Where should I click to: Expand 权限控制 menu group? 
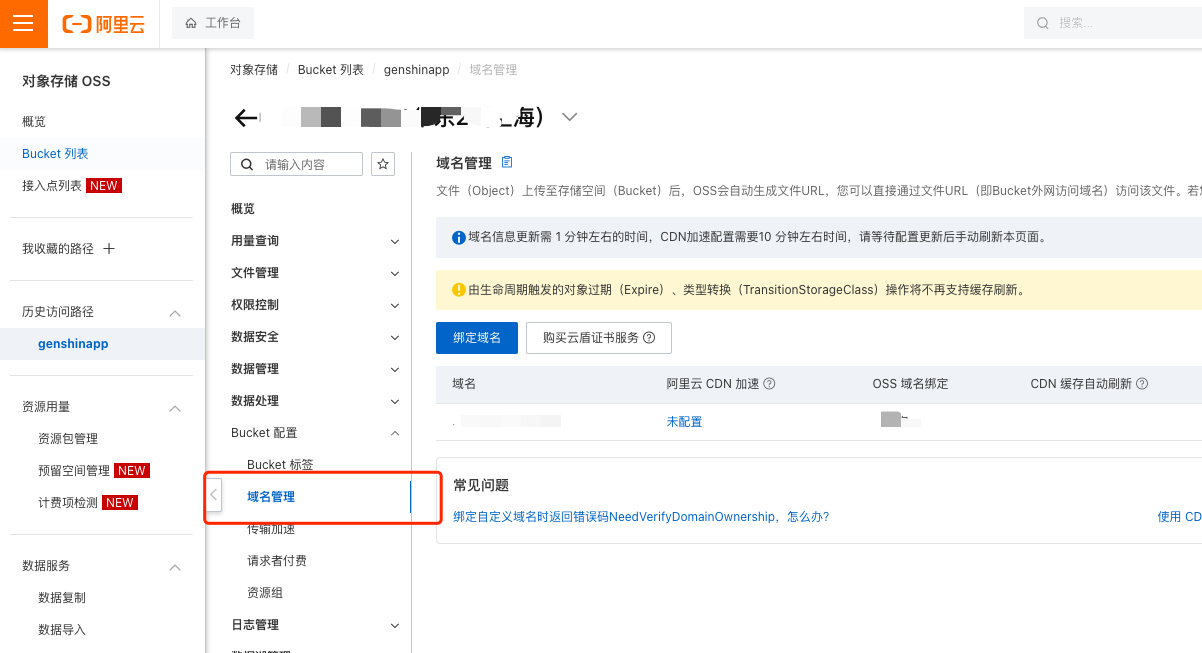coord(316,304)
